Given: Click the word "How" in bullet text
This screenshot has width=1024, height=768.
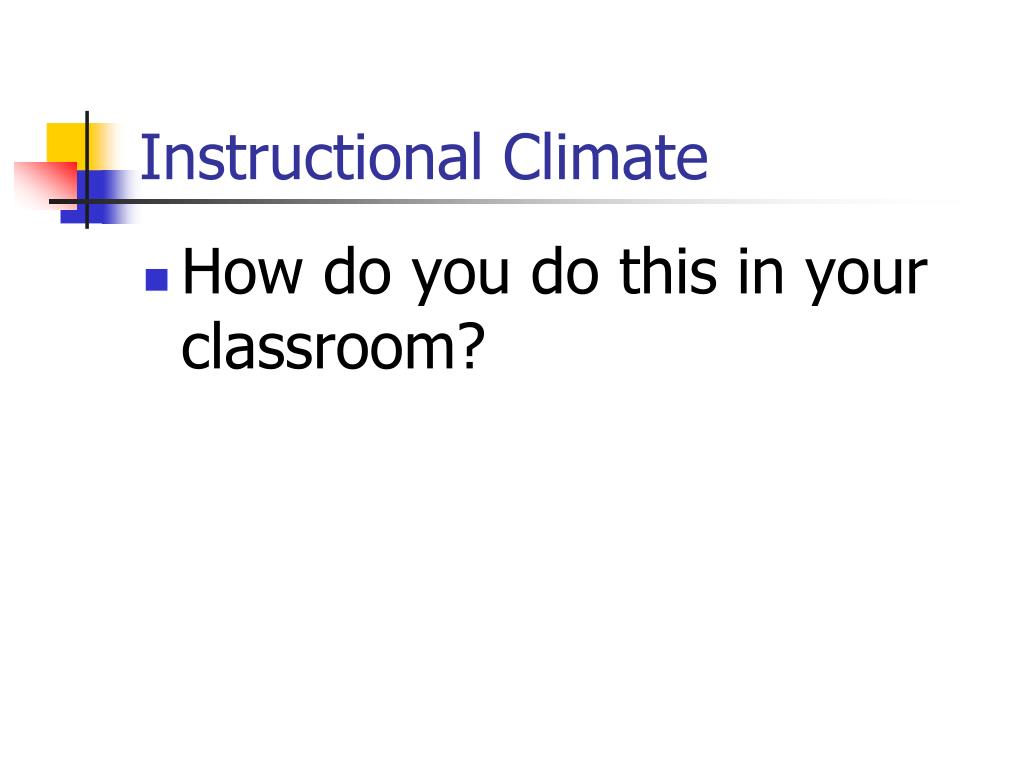Looking at the screenshot, I should pyautogui.click(x=242, y=272).
